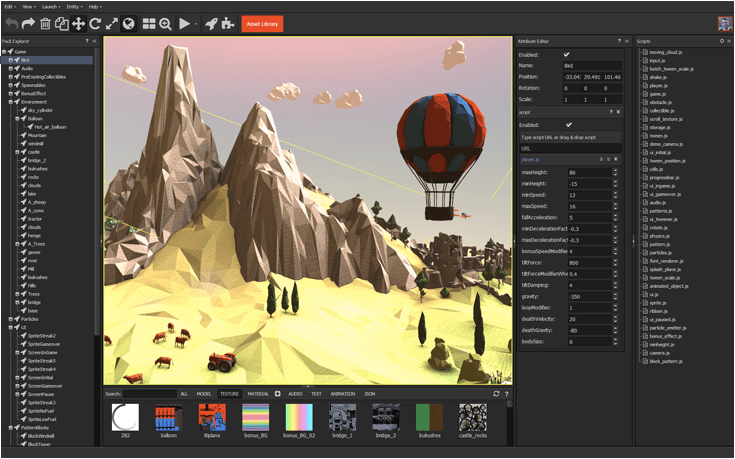This screenshot has height=459, width=735.
Task: Collapse the Scripts panel with the arrows
Action: click(729, 41)
